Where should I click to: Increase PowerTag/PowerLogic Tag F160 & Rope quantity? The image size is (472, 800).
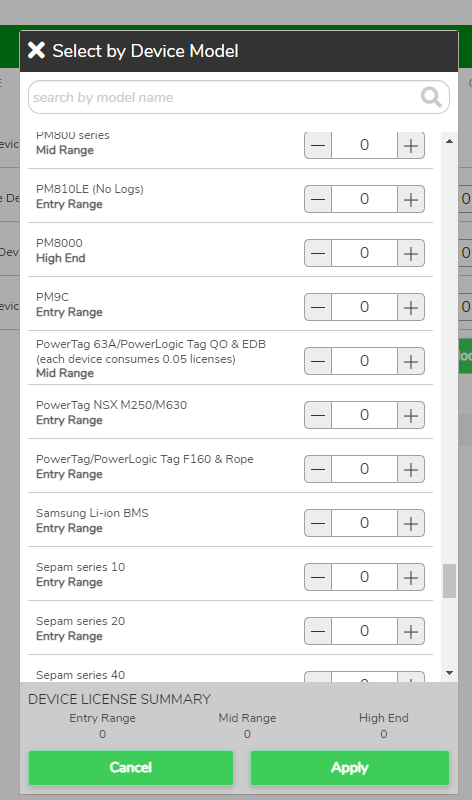click(411, 469)
